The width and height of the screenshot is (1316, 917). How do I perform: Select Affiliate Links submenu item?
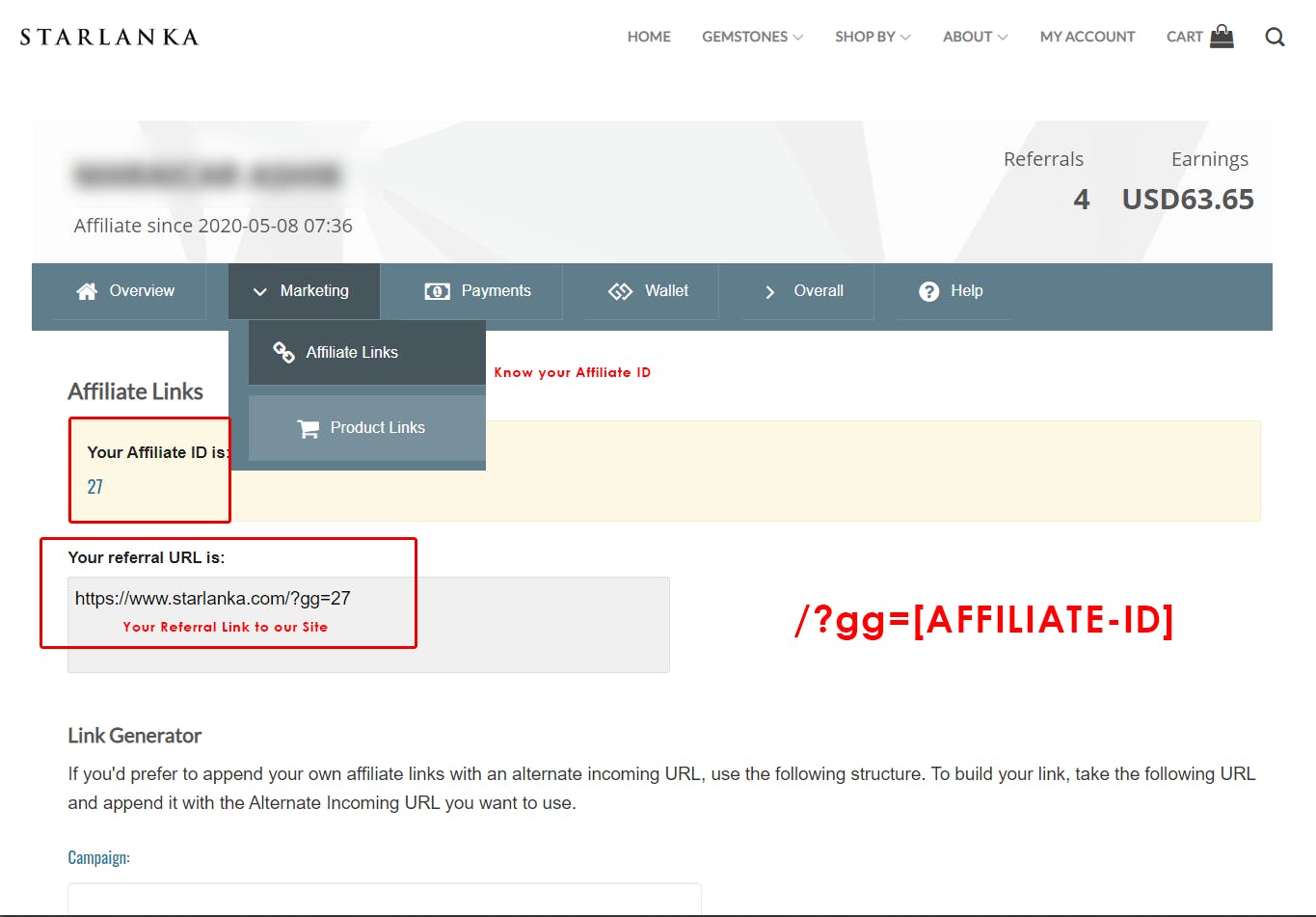(367, 352)
